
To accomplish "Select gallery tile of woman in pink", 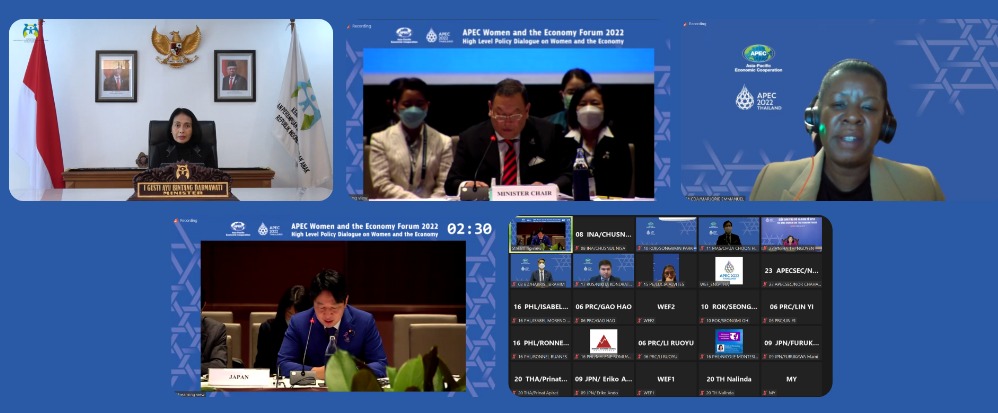I will click(791, 234).
